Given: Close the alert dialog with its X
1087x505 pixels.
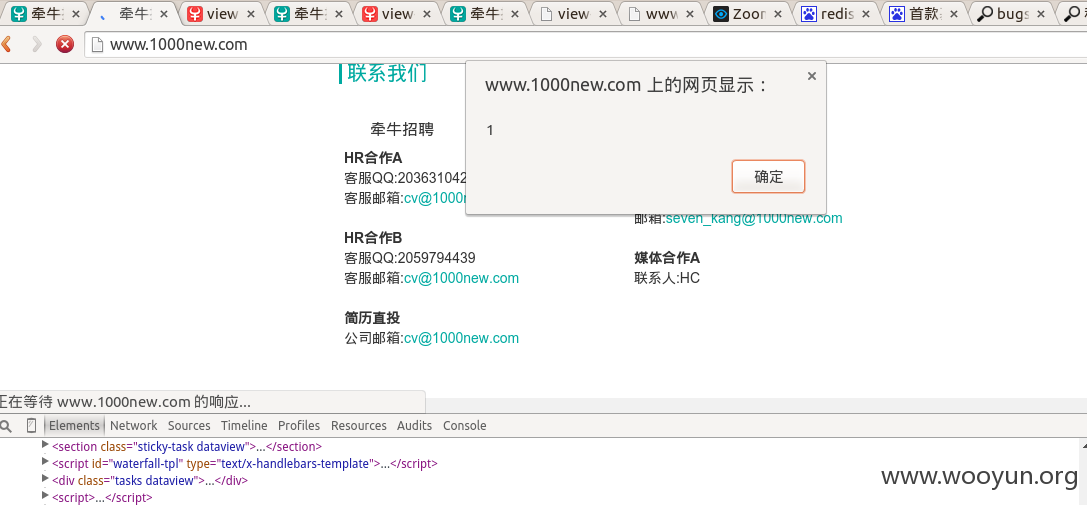Looking at the screenshot, I should pyautogui.click(x=812, y=76).
